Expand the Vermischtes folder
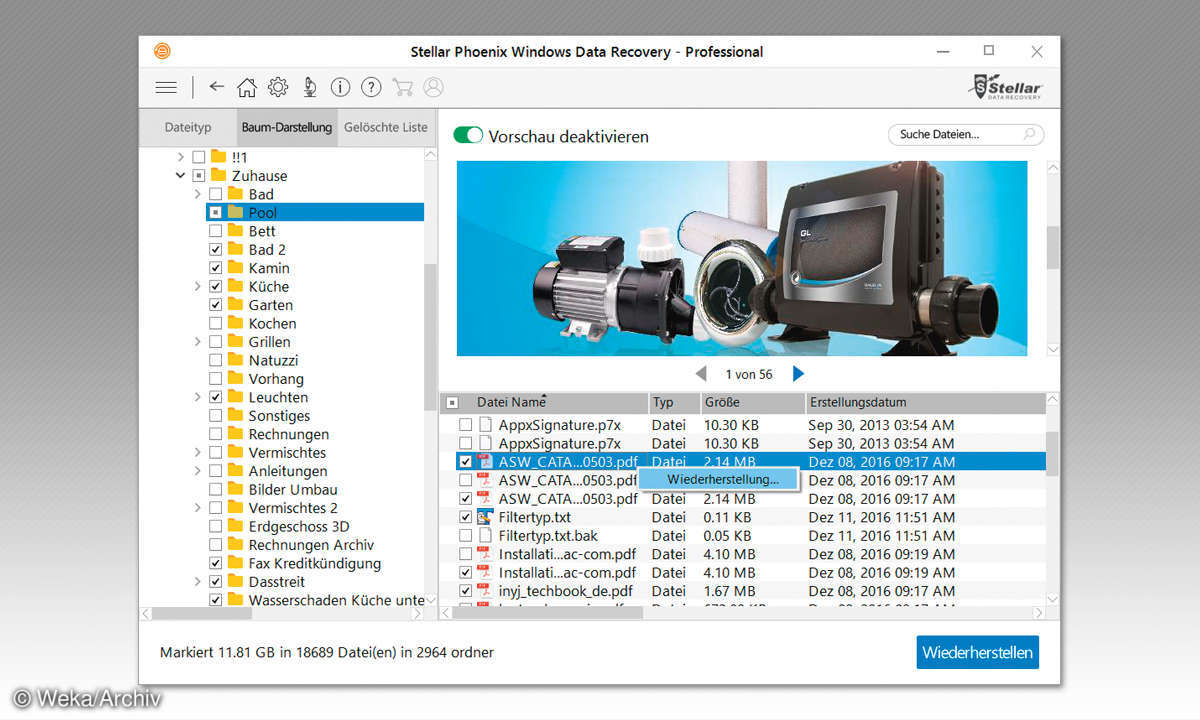 pos(197,453)
